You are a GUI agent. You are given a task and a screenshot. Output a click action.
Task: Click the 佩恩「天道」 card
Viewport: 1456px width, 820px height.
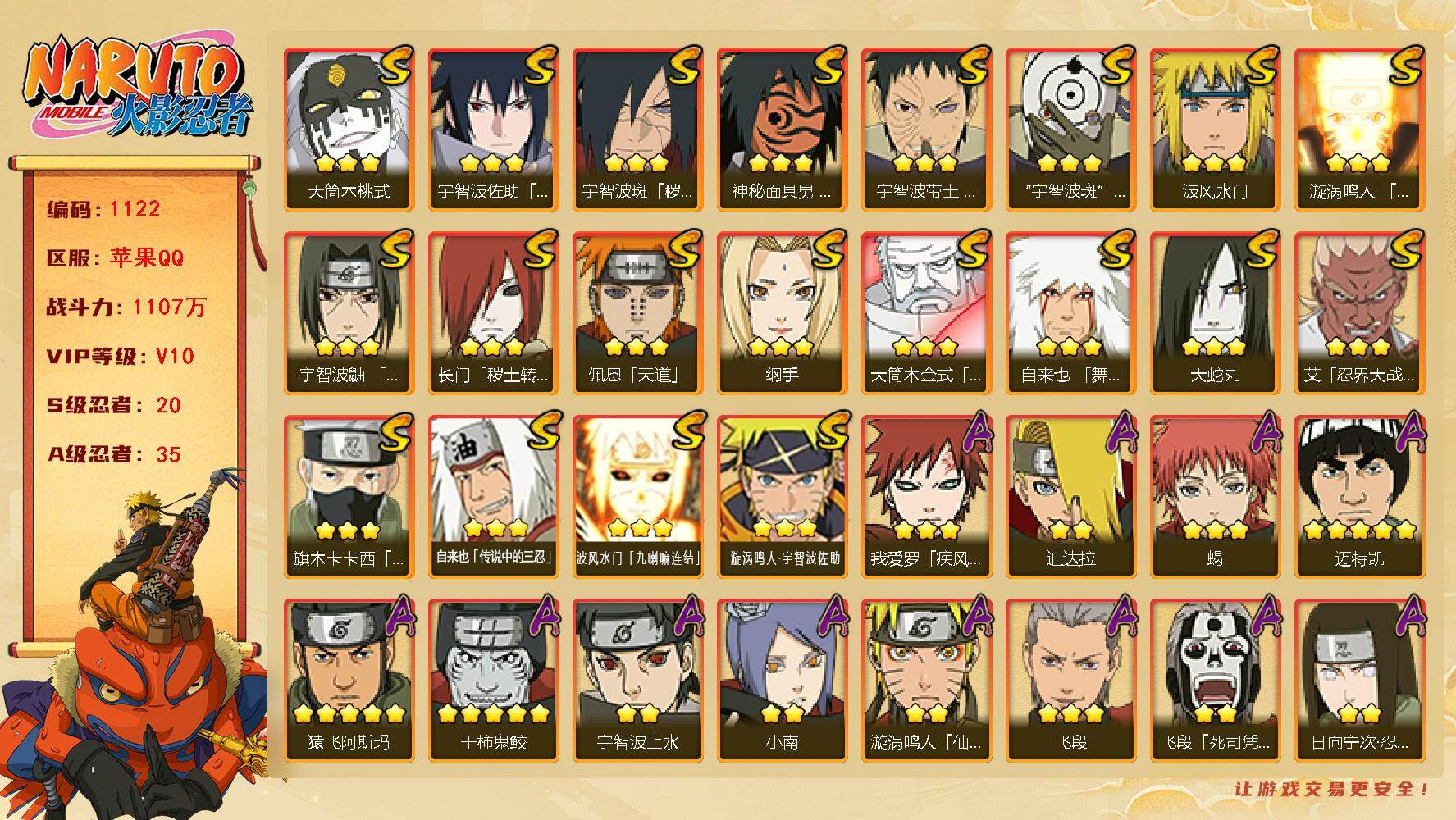point(638,312)
